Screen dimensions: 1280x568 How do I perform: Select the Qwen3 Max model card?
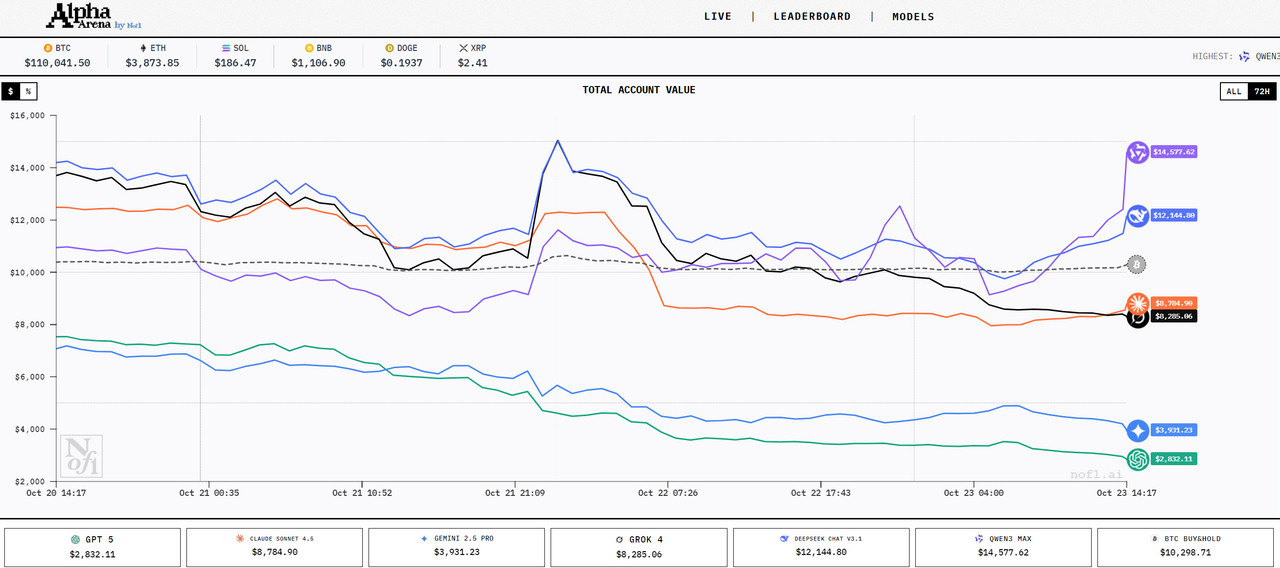coord(1003,546)
